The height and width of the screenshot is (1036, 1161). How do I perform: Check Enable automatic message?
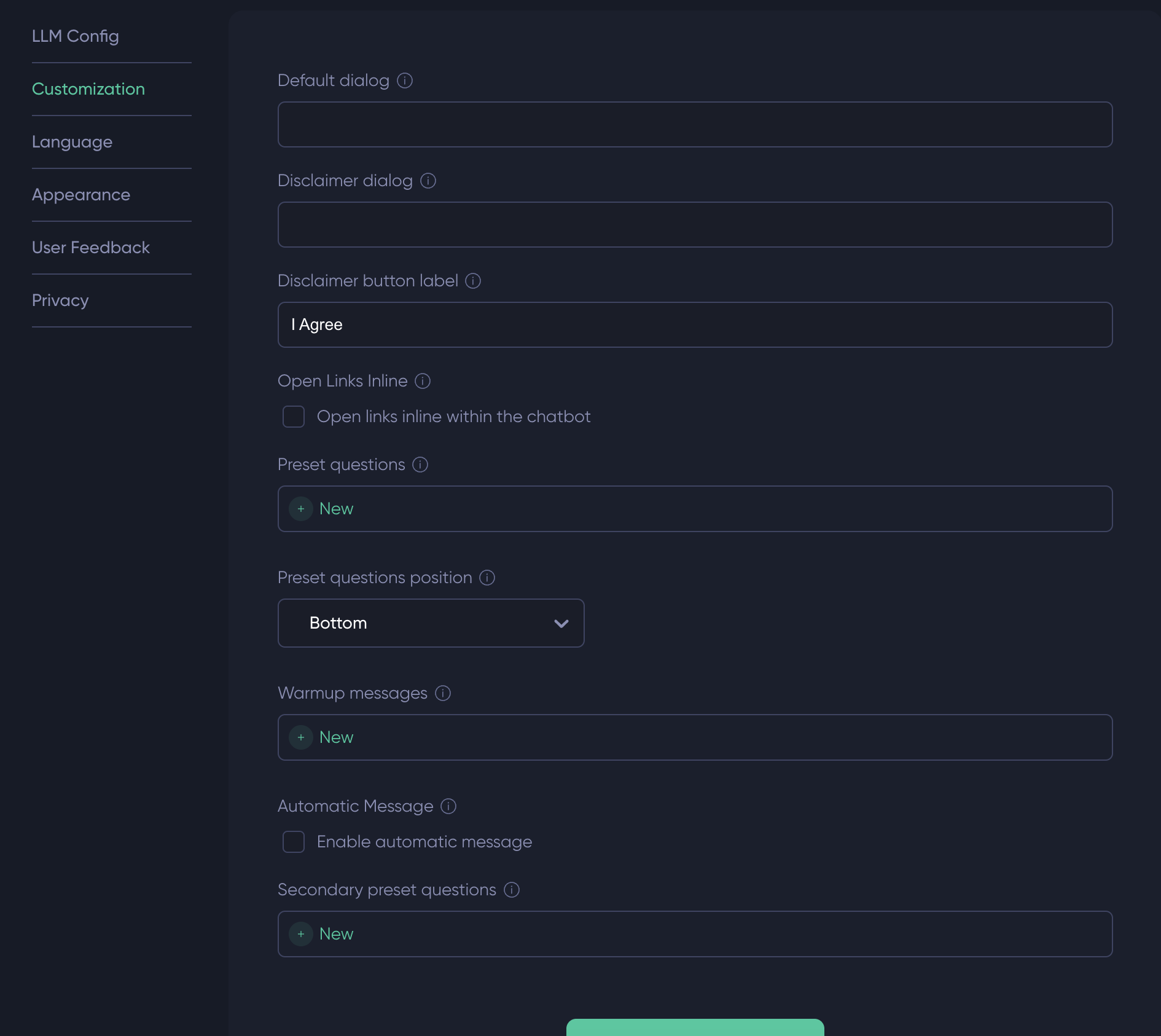coord(294,842)
